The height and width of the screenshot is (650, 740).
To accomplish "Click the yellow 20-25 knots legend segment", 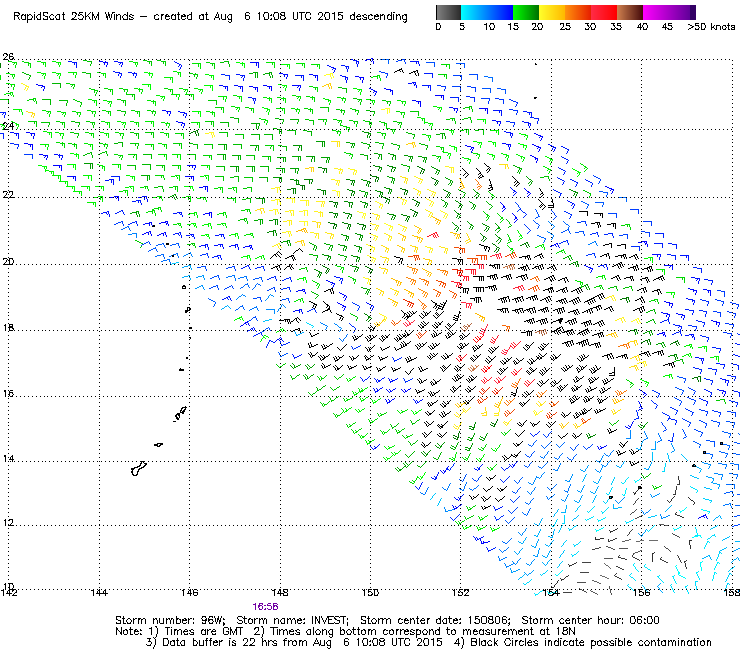I will click(x=552, y=12).
